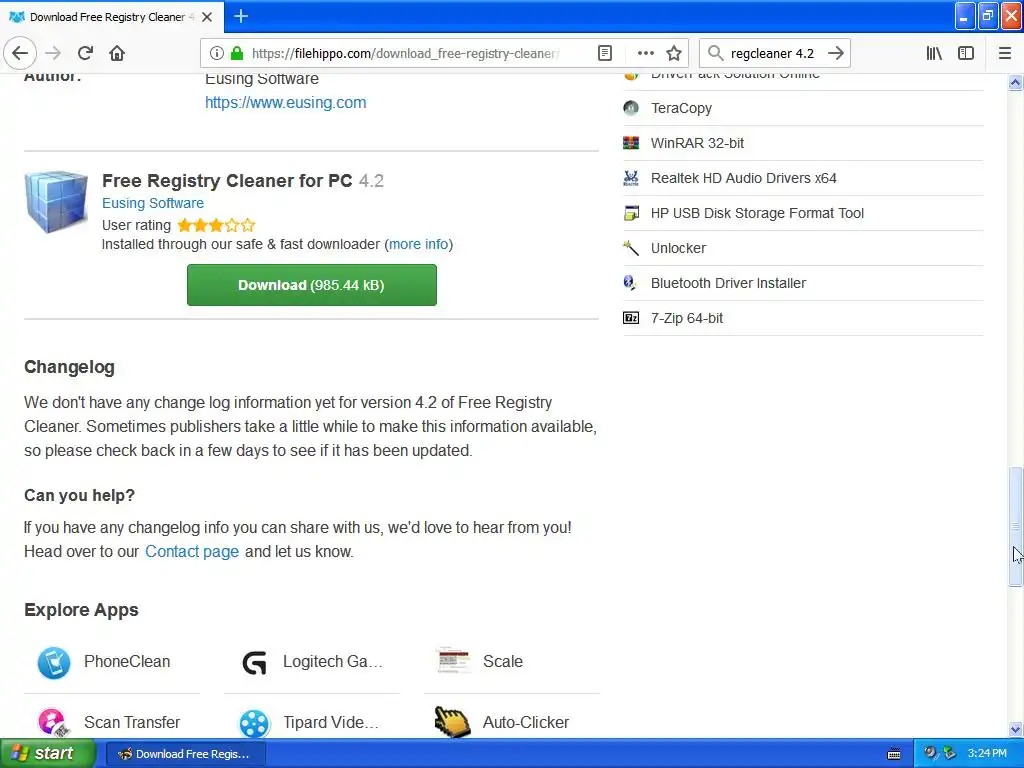
Task: Click the Free Registry Cleaner cube icon
Action: pos(56,201)
